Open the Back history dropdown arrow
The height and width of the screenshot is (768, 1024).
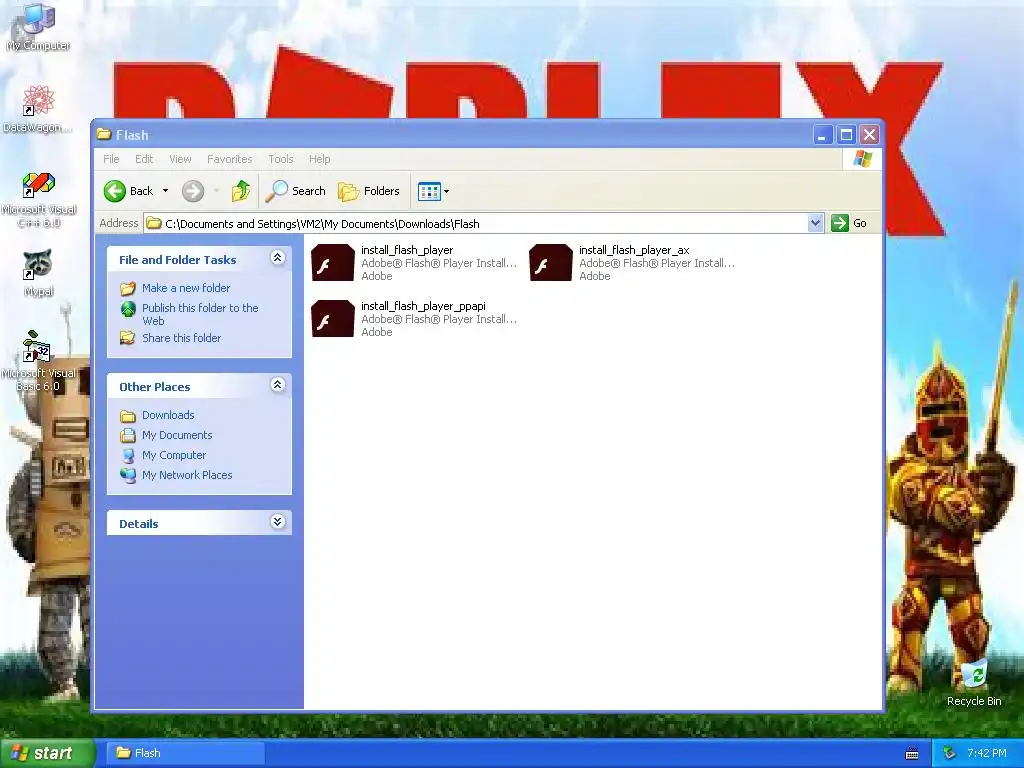click(165, 191)
